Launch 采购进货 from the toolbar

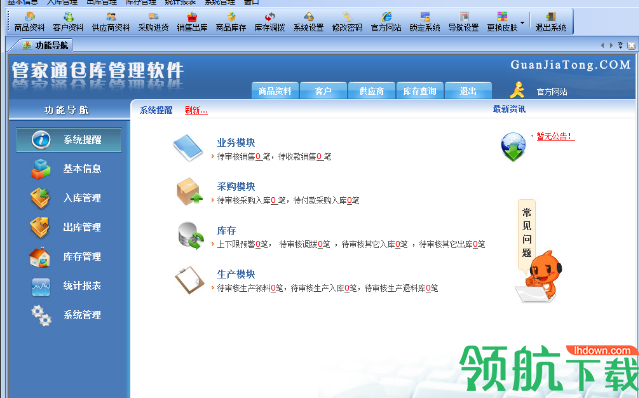[x=153, y=22]
